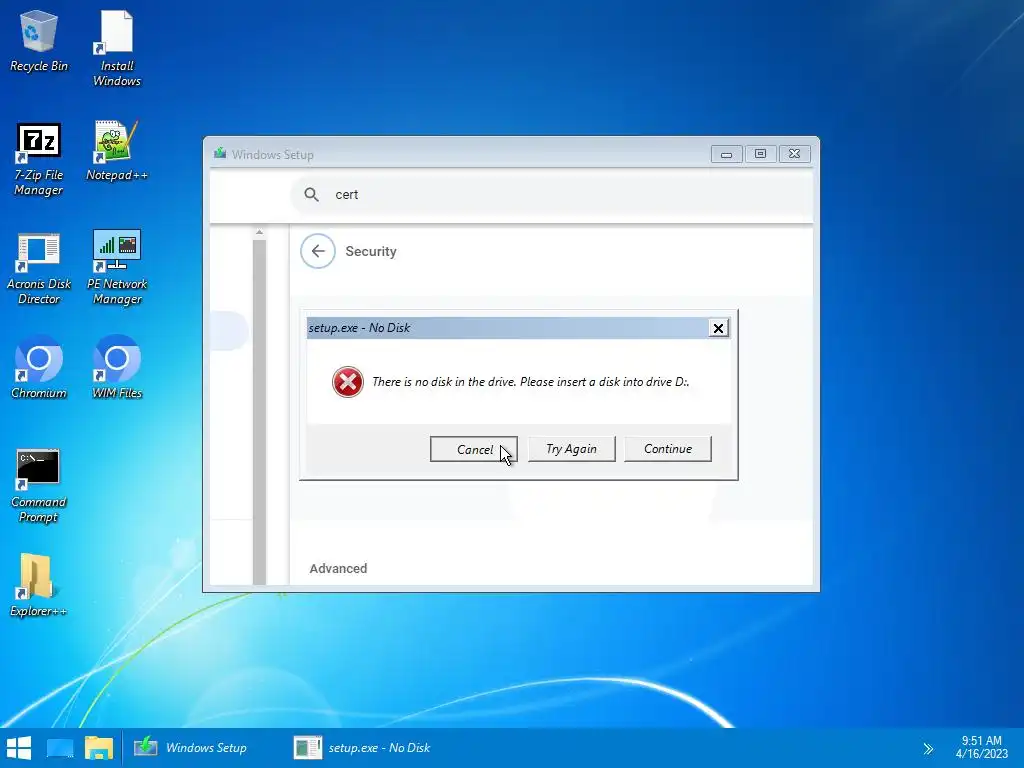
Task: Open the clock showing 9:51 AM
Action: tap(982, 747)
